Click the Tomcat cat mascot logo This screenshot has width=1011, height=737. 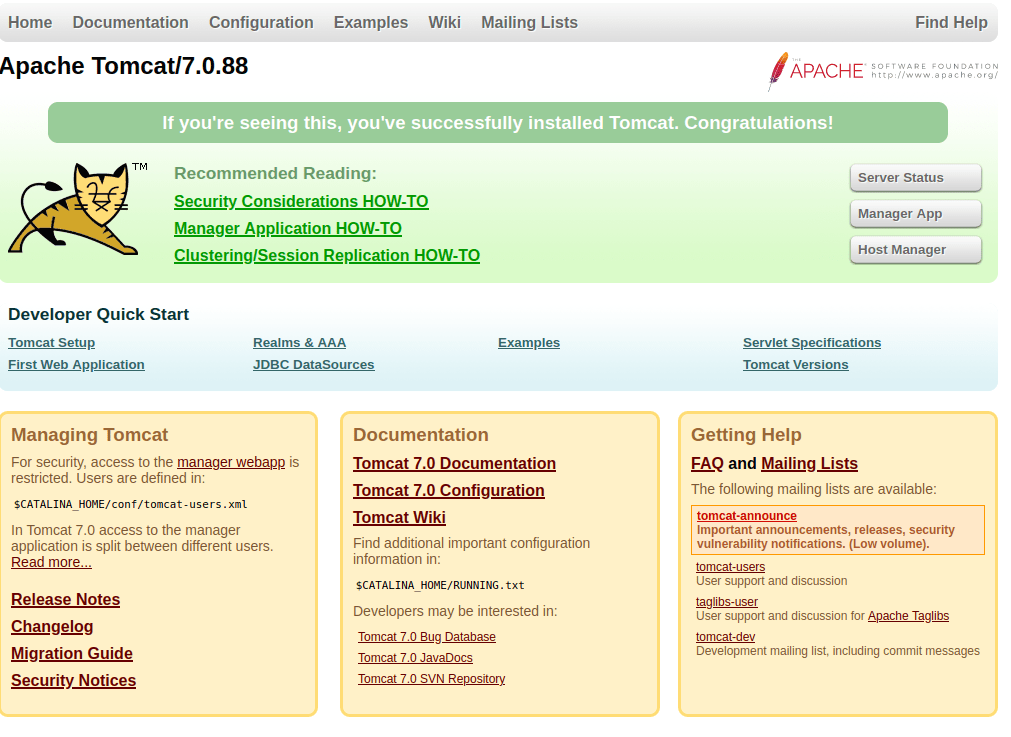(75, 209)
